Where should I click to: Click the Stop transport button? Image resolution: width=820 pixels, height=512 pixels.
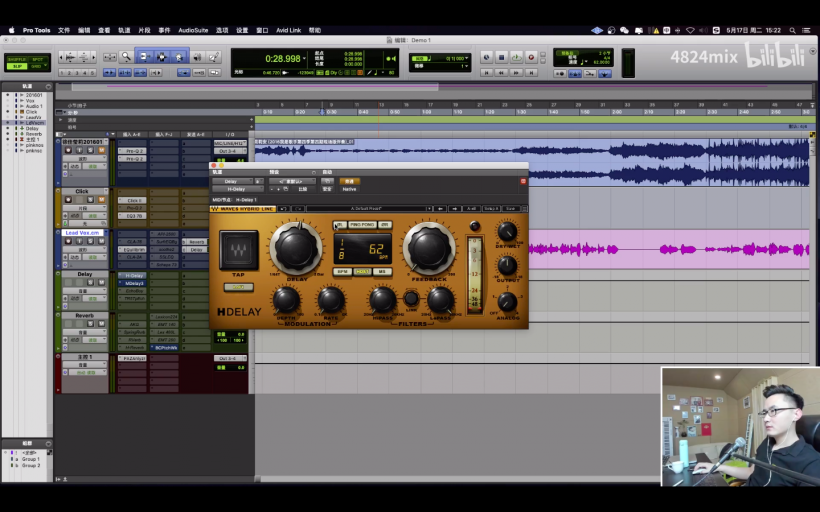pos(502,57)
